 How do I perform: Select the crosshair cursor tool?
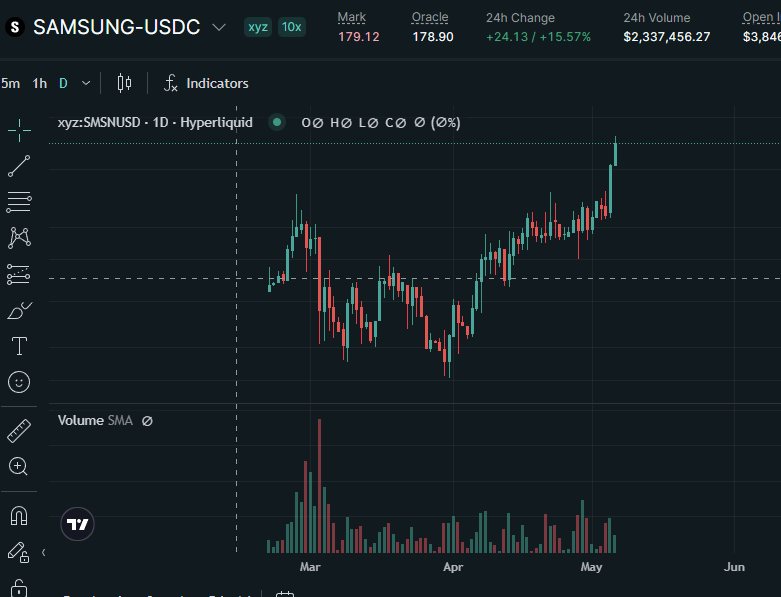click(19, 130)
